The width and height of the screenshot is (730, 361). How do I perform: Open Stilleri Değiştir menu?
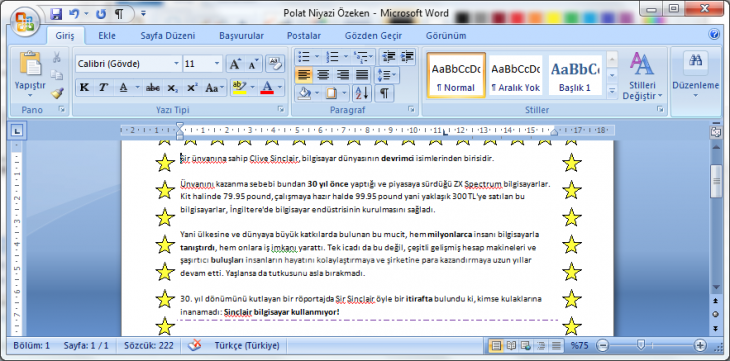pos(642,76)
